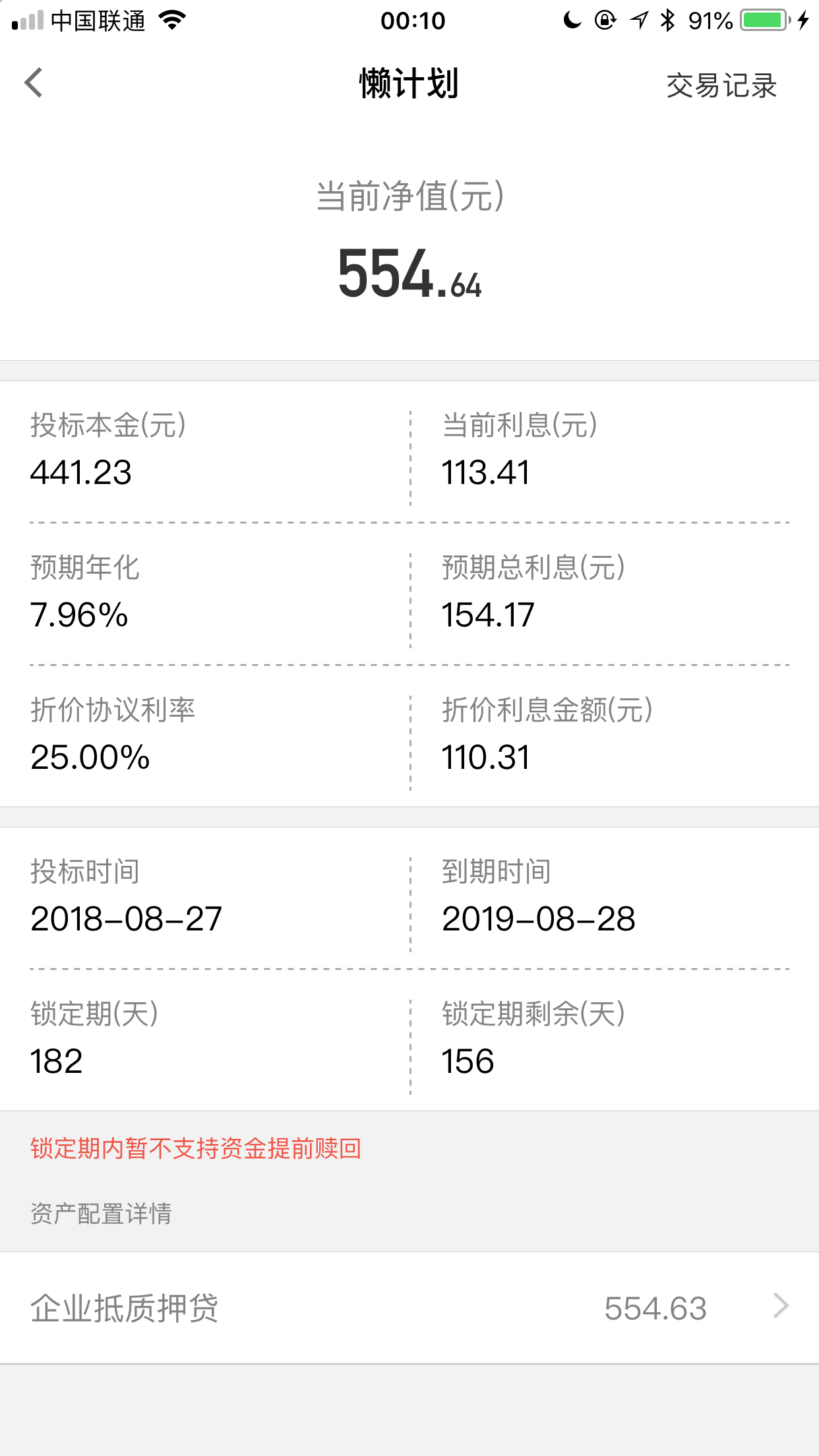The height and width of the screenshot is (1456, 819).
Task: Open 交易记录 transaction records
Action: [x=721, y=86]
